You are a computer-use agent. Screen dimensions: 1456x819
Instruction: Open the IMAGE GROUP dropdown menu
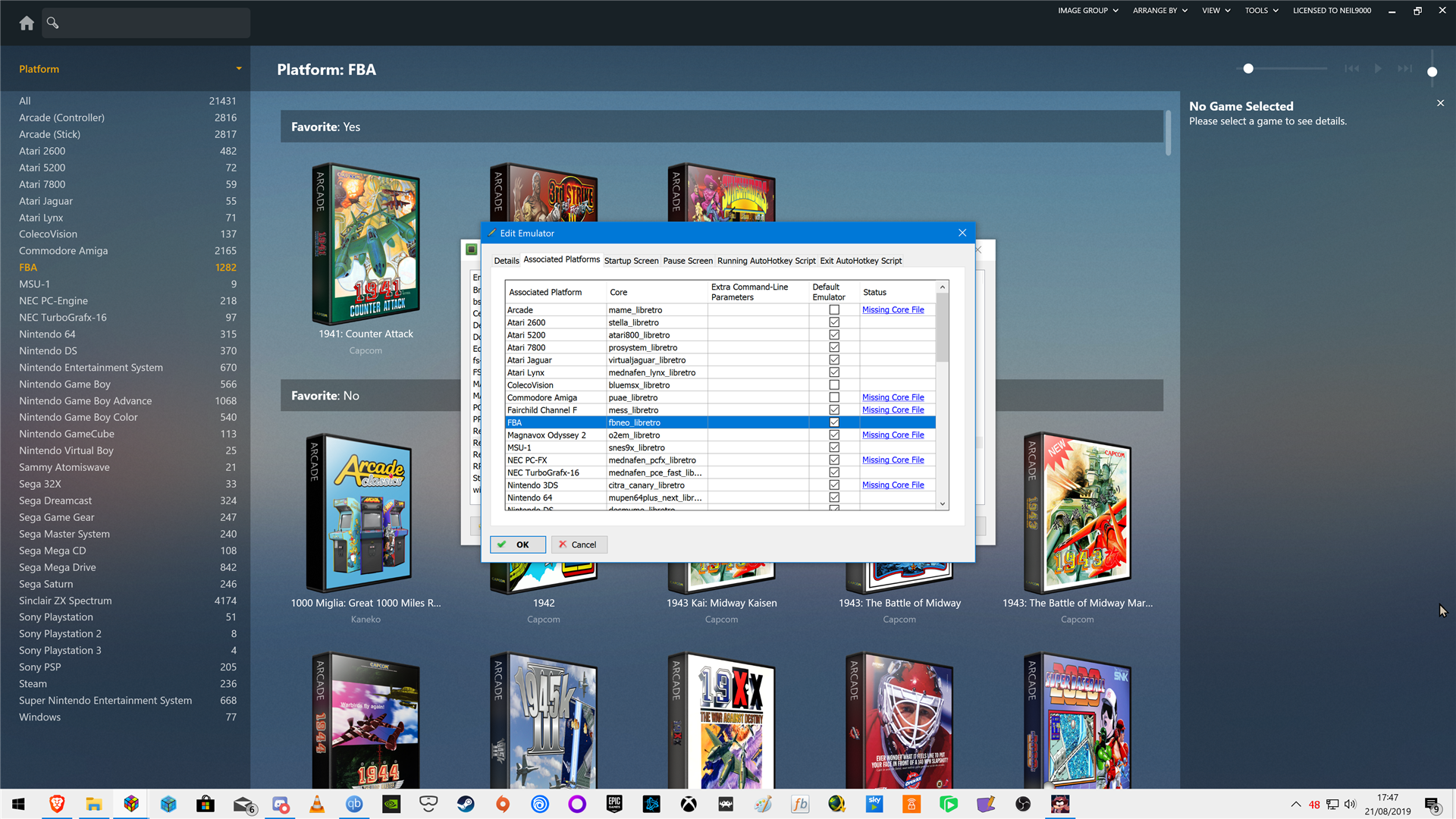(1087, 11)
